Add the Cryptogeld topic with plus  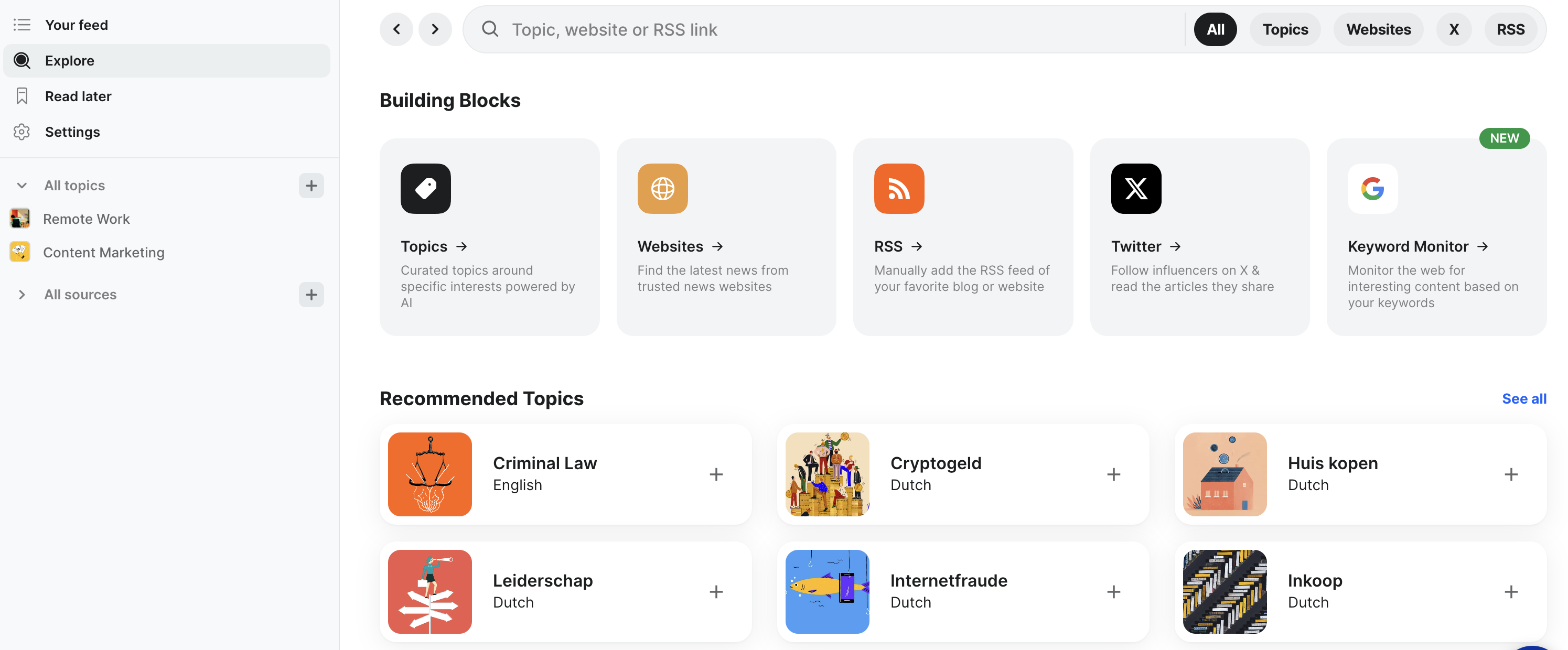click(x=1114, y=474)
